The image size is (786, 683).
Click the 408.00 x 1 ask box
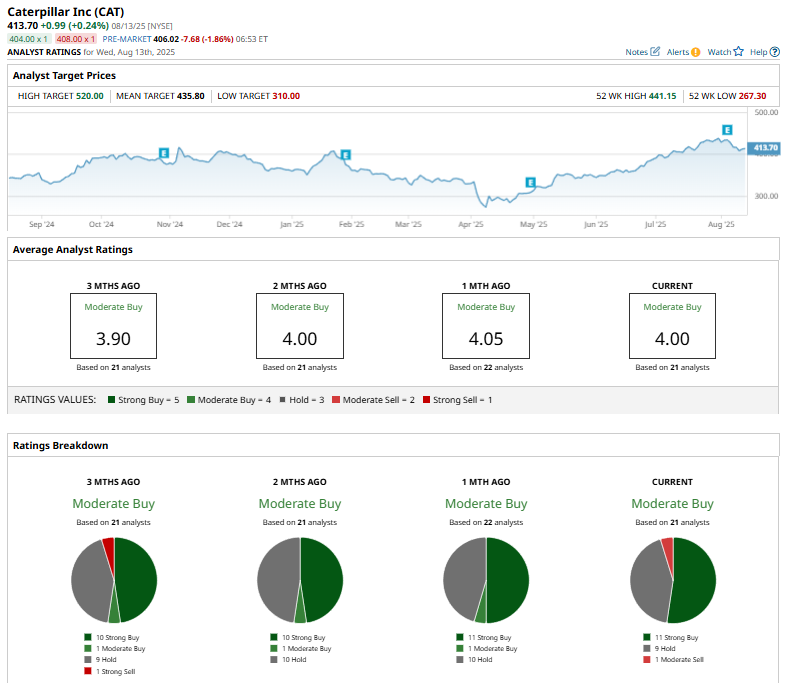(x=75, y=39)
